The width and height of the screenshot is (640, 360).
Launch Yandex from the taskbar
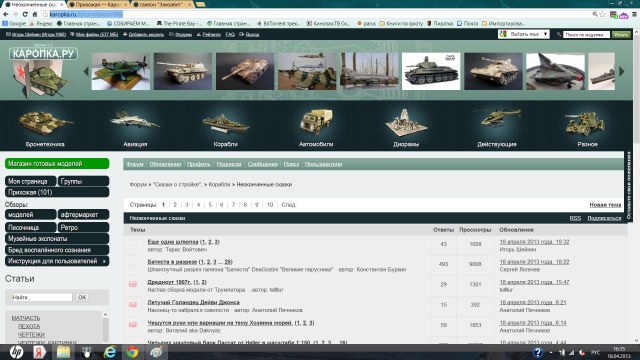tap(40, 352)
